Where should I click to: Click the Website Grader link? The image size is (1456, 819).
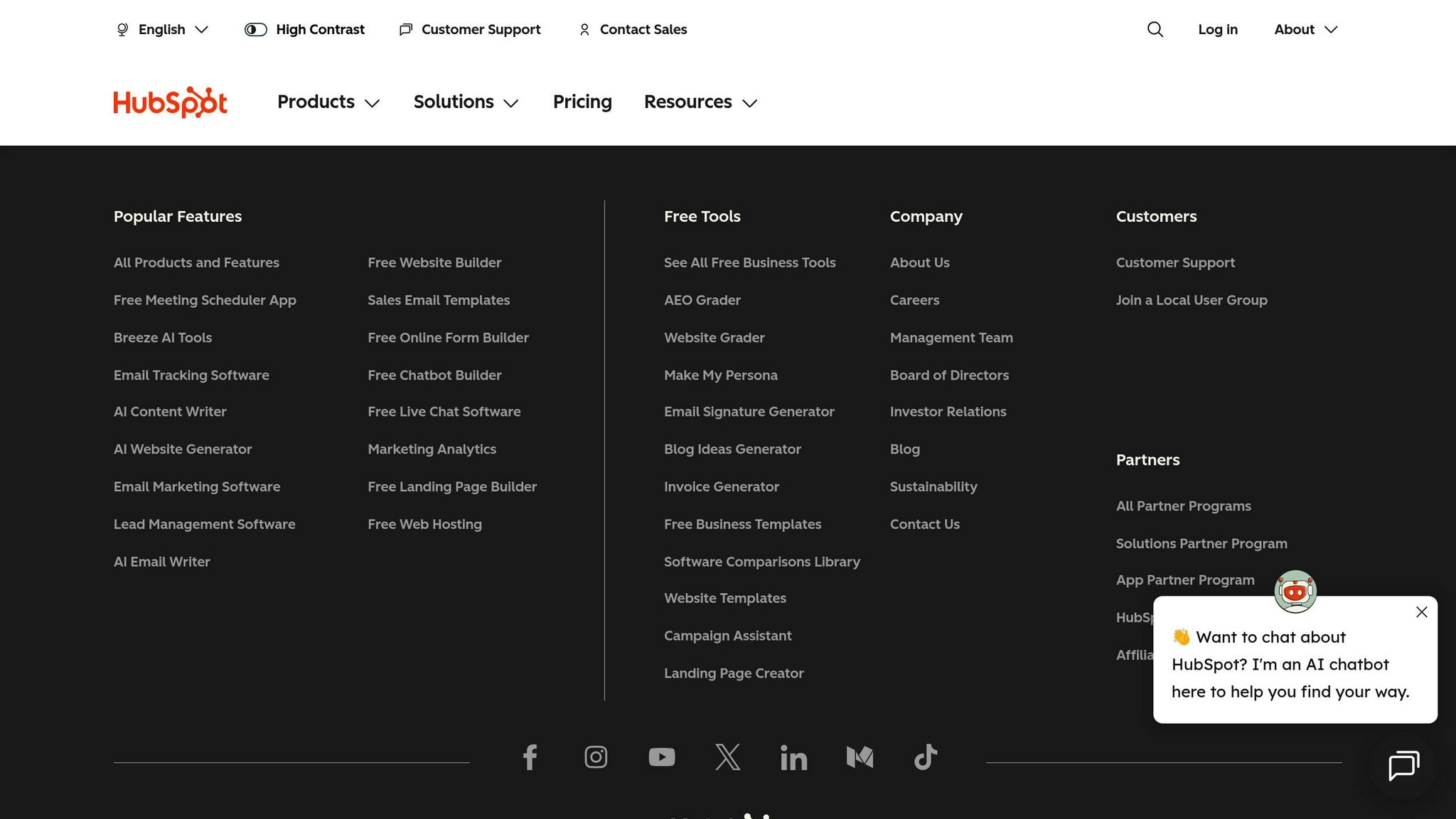pyautogui.click(x=714, y=338)
